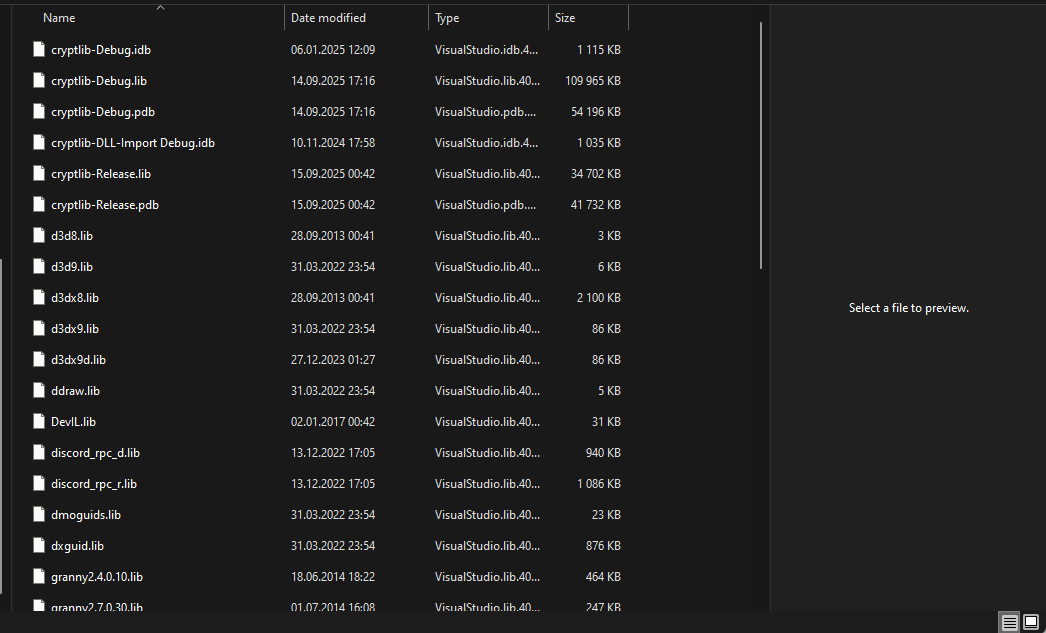1046x633 pixels.
Task: Click the discord_rpc_d.lib file icon
Action: tap(39, 452)
